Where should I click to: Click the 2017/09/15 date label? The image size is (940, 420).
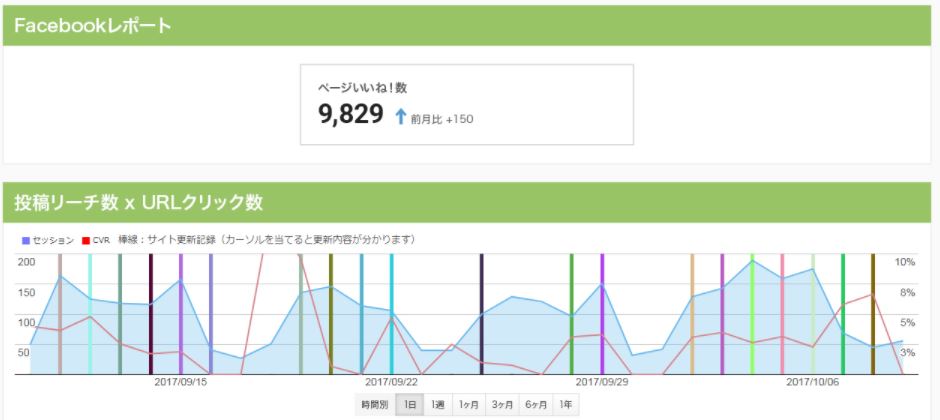[181, 382]
